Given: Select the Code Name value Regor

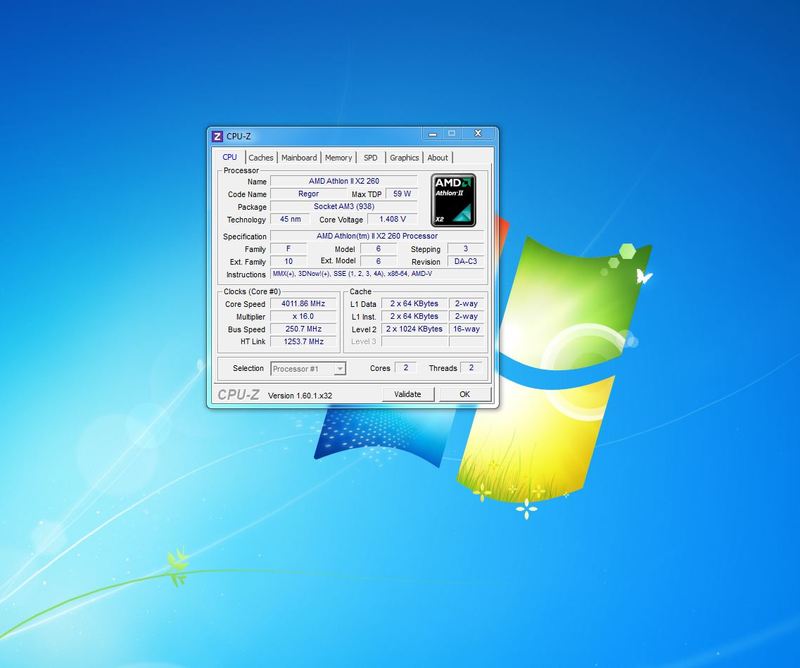Looking at the screenshot, I should pyautogui.click(x=308, y=194).
